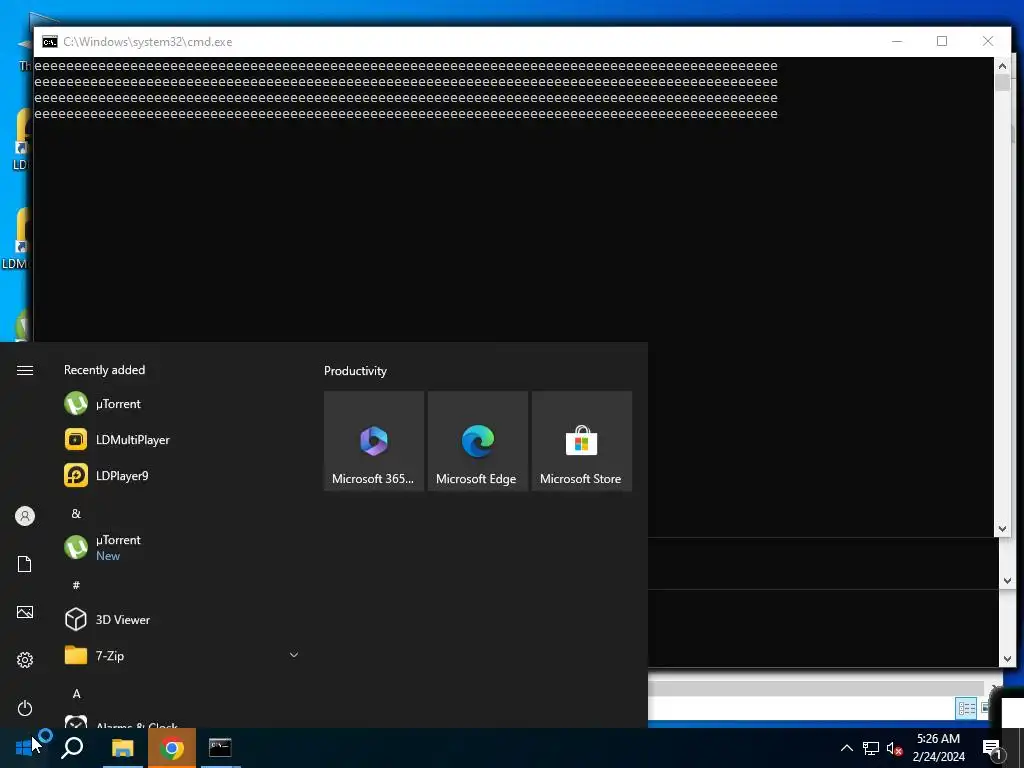This screenshot has height=768, width=1024.
Task: Maximize the cmd.exe window
Action: click(x=942, y=41)
